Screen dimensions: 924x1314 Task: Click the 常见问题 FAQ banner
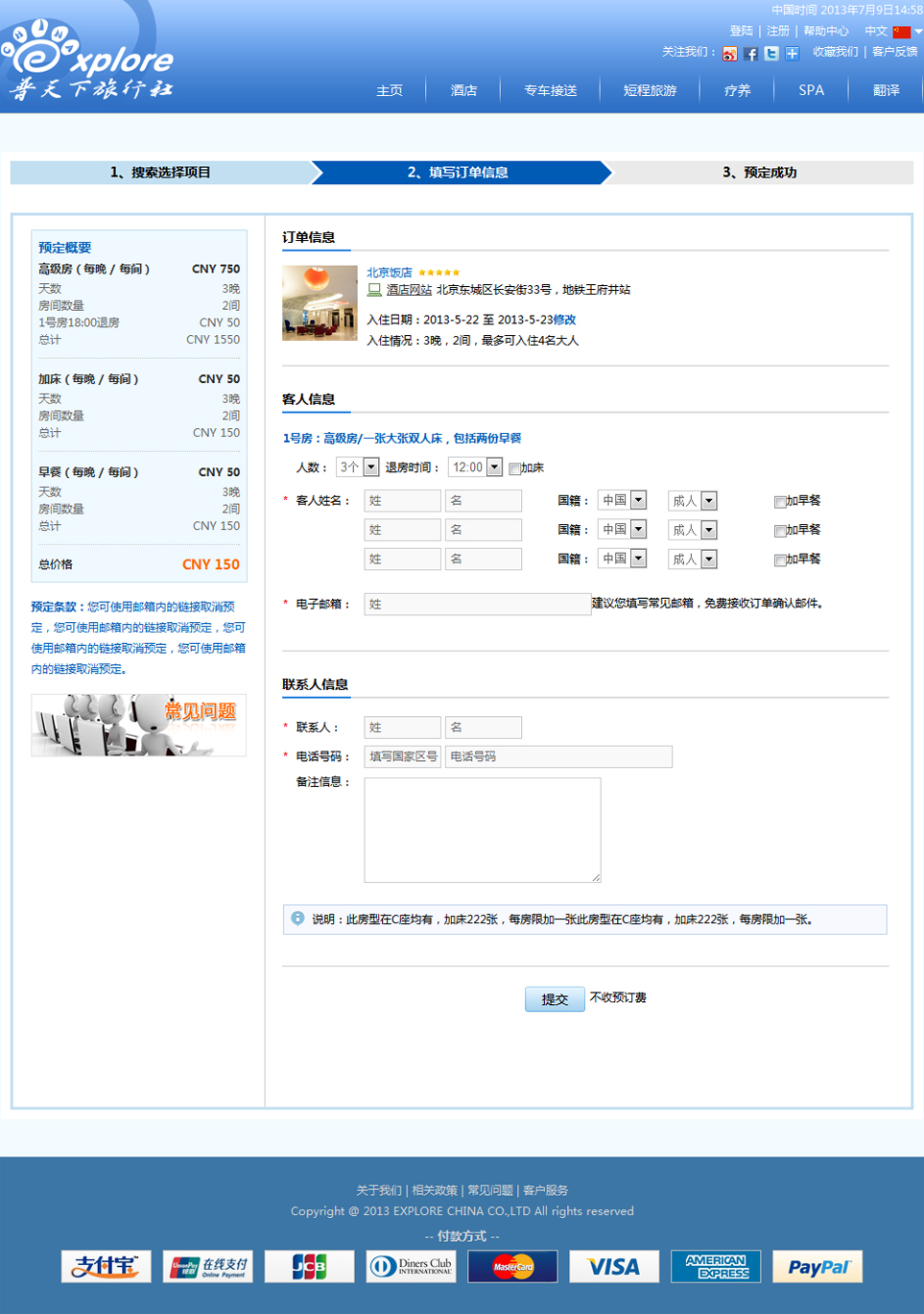pos(138,725)
